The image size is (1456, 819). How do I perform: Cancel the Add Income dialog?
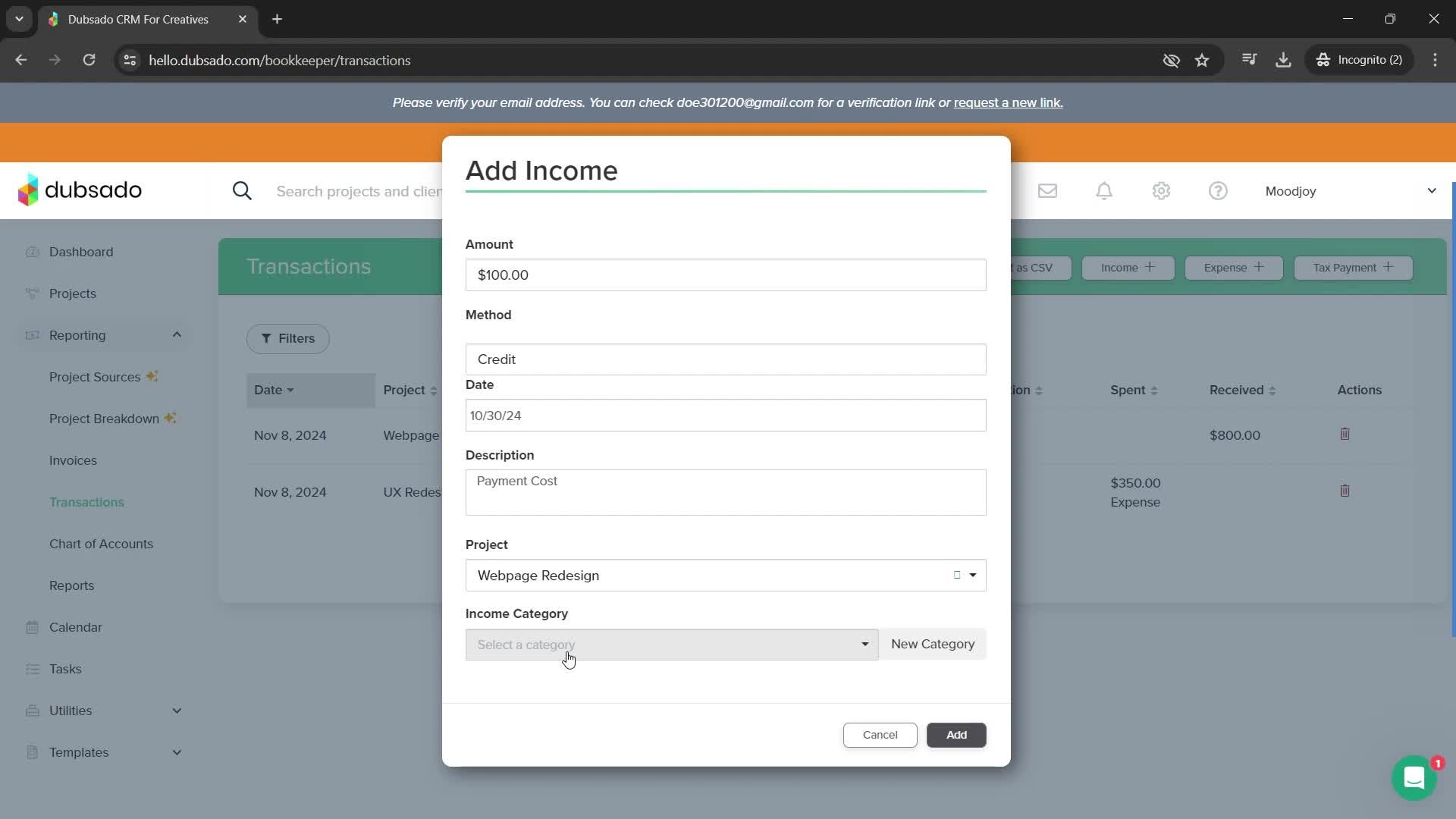[880, 735]
